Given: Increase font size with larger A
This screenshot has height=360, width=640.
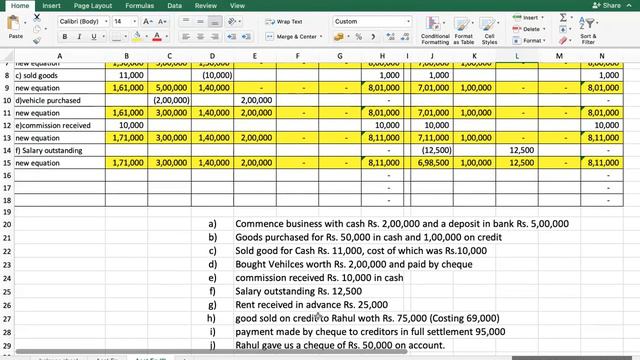Looking at the screenshot, I should pyautogui.click(x=147, y=21).
